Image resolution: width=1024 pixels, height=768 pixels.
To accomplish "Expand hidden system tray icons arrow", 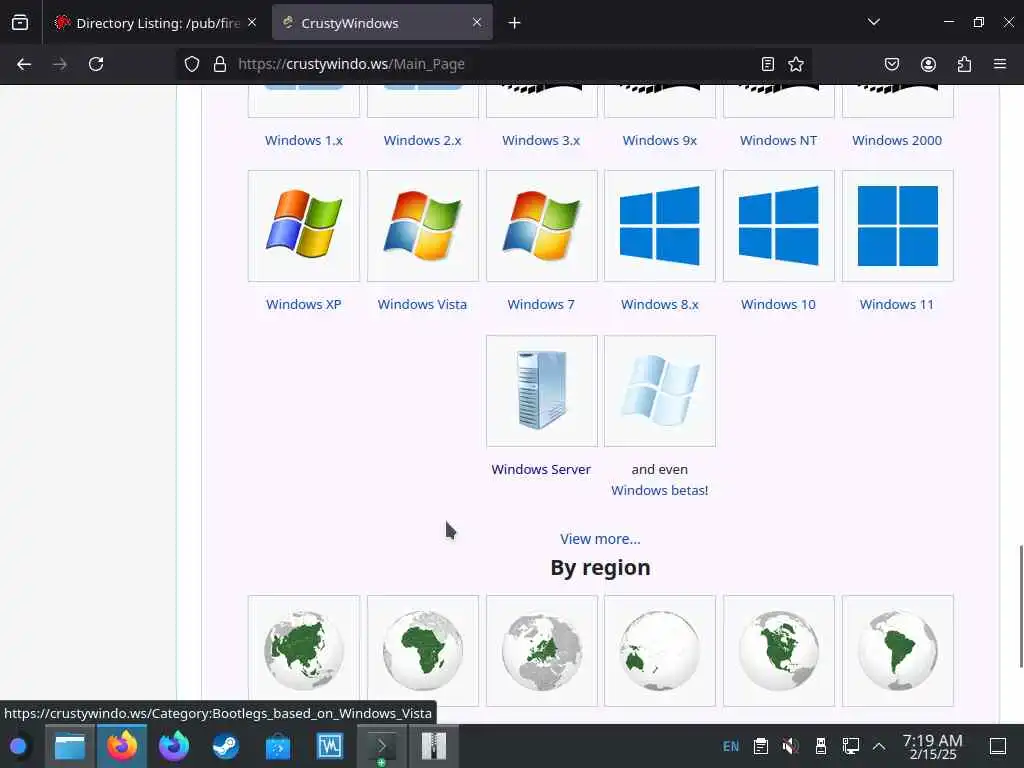I will tap(879, 746).
